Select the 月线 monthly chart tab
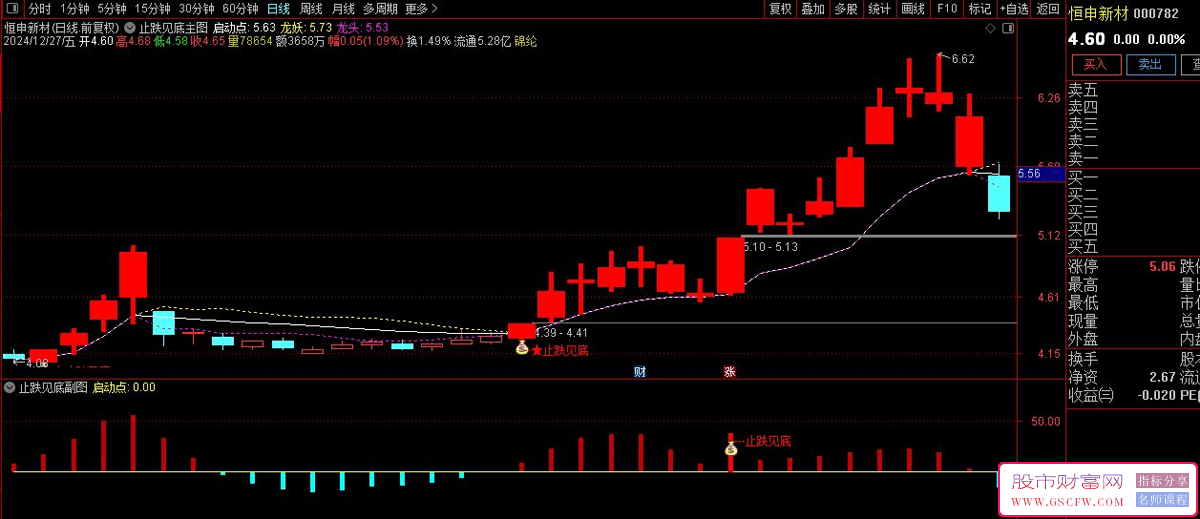The image size is (1200, 519). pyautogui.click(x=343, y=9)
